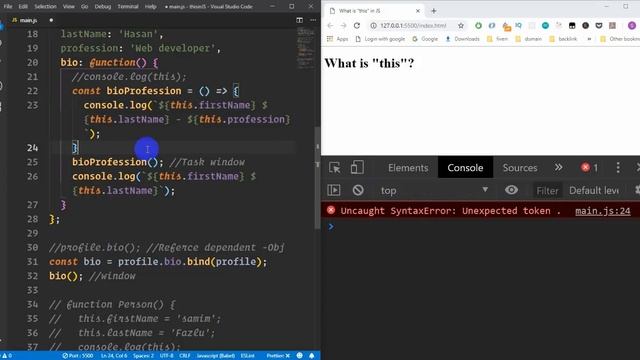Viewport: 640px width, 360px height.
Task: Click the red error count badge
Action: [589, 168]
